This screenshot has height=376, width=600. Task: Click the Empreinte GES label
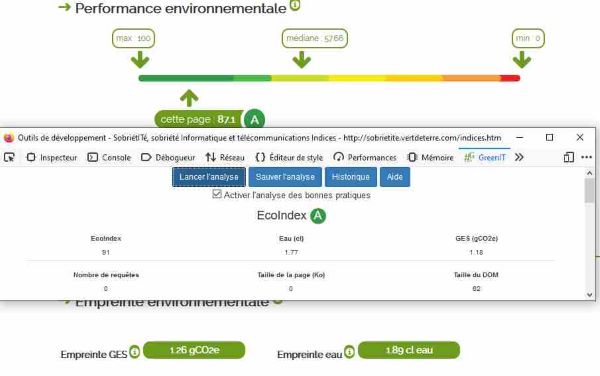[94, 355]
